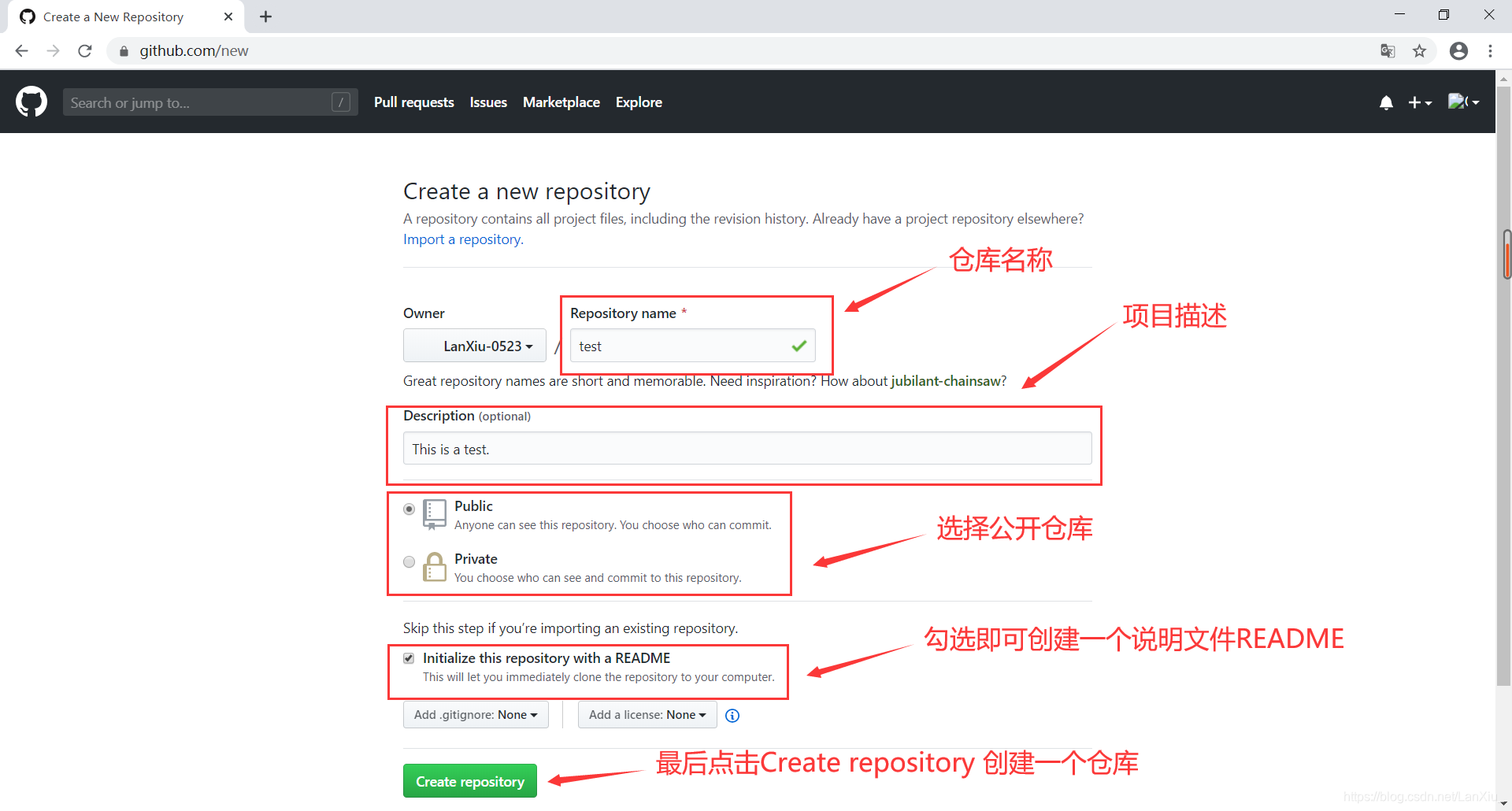This screenshot has height=811, width=1512.
Task: Click the license info icon
Action: 732,716
